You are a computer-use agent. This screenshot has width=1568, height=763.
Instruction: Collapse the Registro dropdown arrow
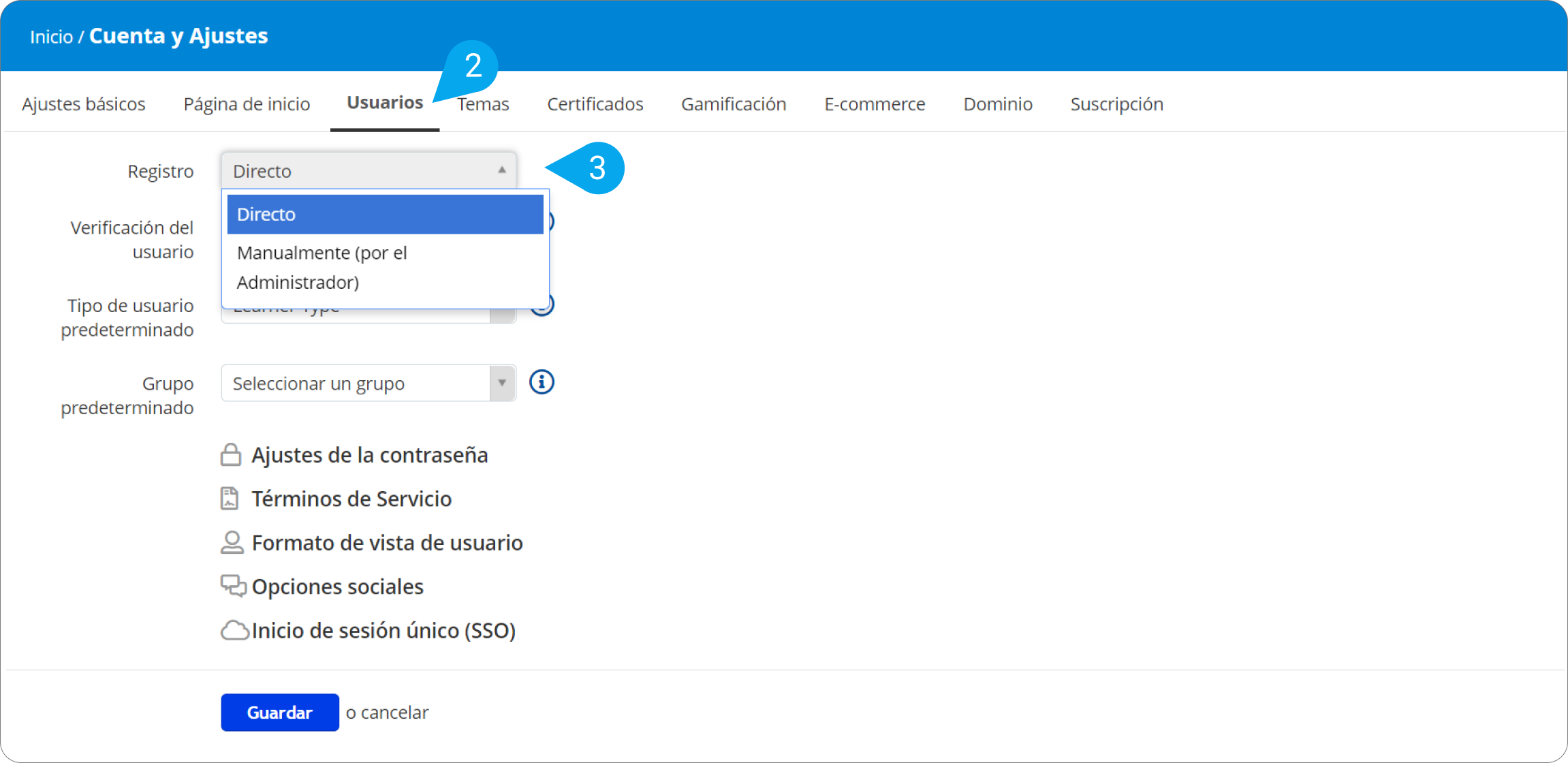[x=501, y=170]
